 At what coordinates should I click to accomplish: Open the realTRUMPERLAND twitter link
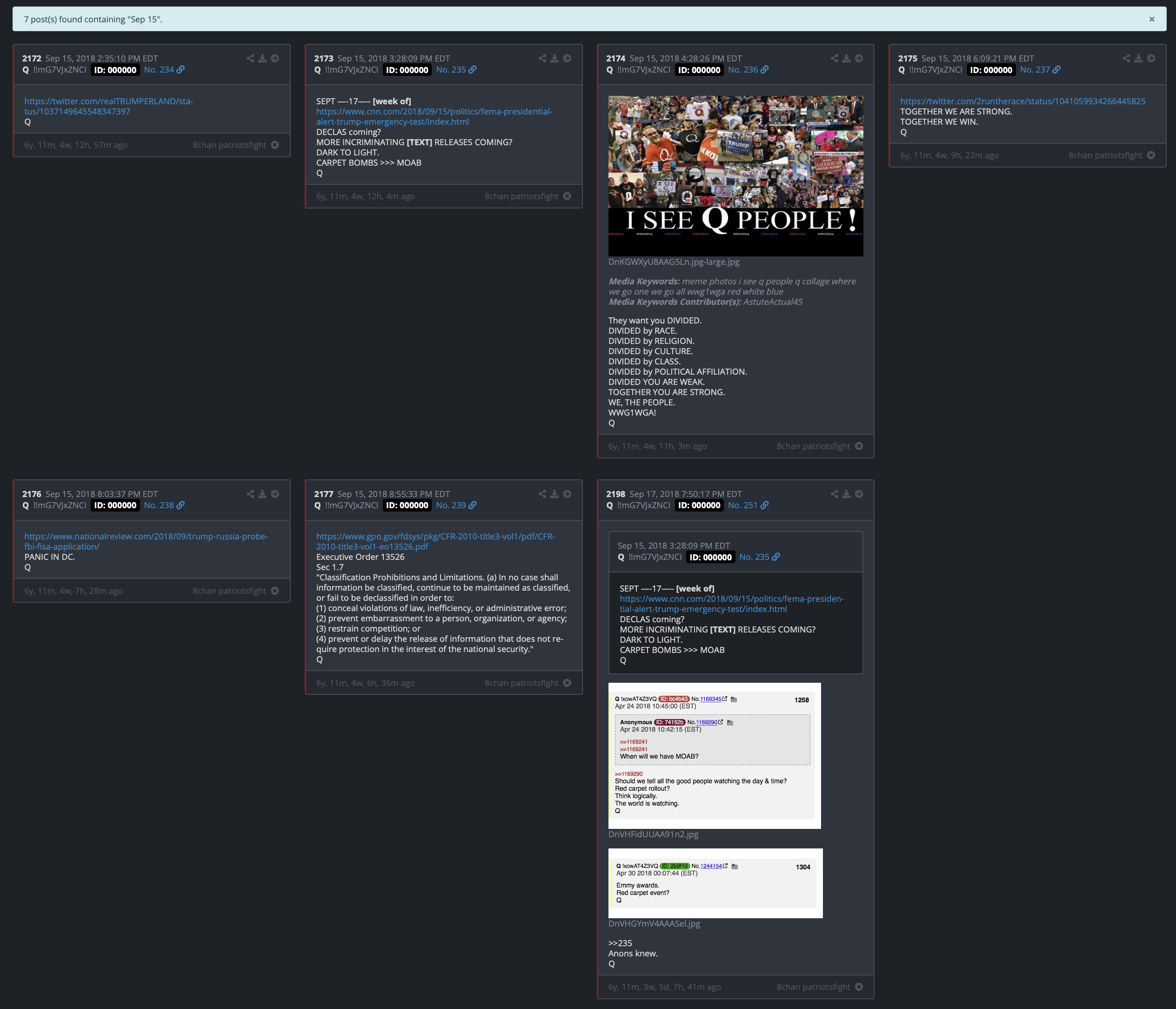108,106
